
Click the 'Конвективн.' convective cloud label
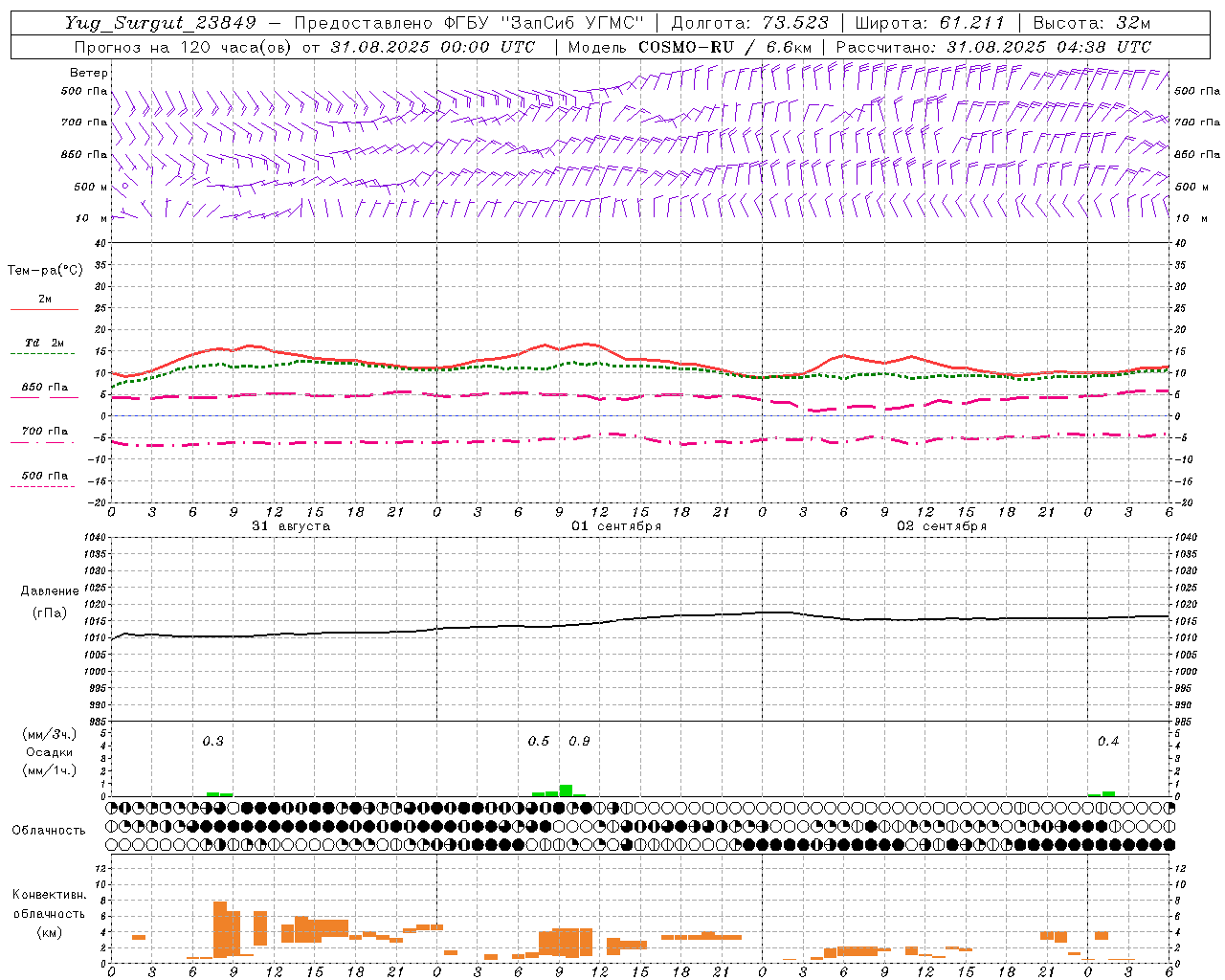(49, 895)
